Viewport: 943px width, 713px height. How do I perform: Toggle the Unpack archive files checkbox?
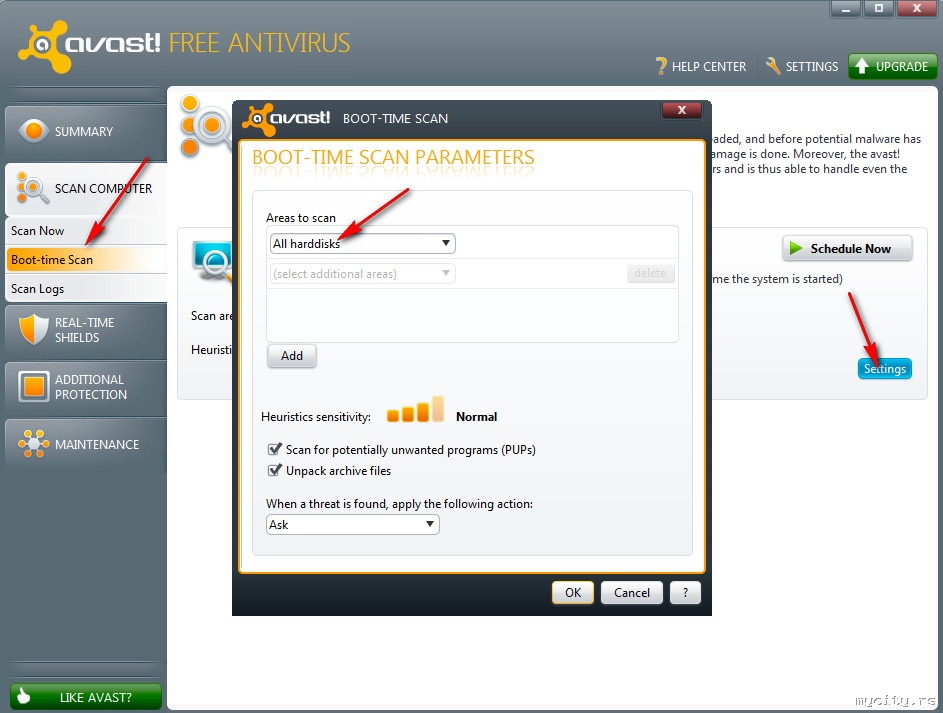(275, 470)
